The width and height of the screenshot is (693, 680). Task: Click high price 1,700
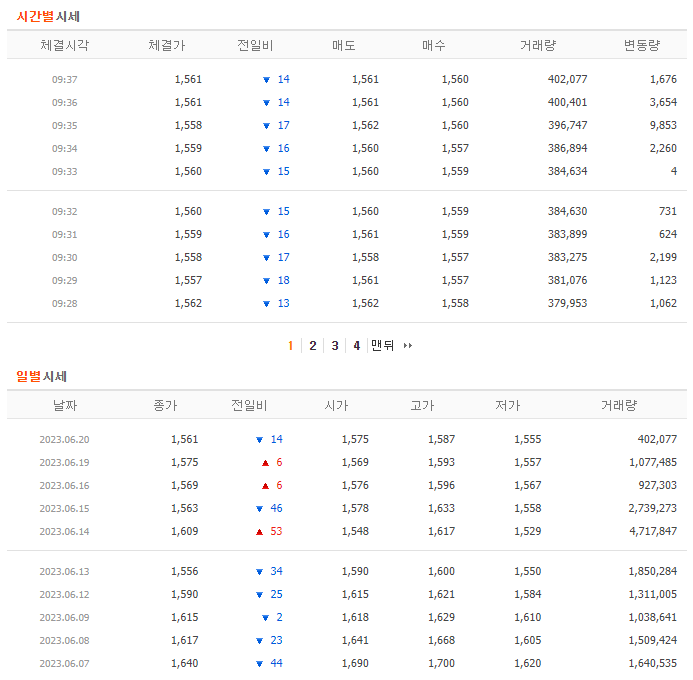[x=441, y=663]
